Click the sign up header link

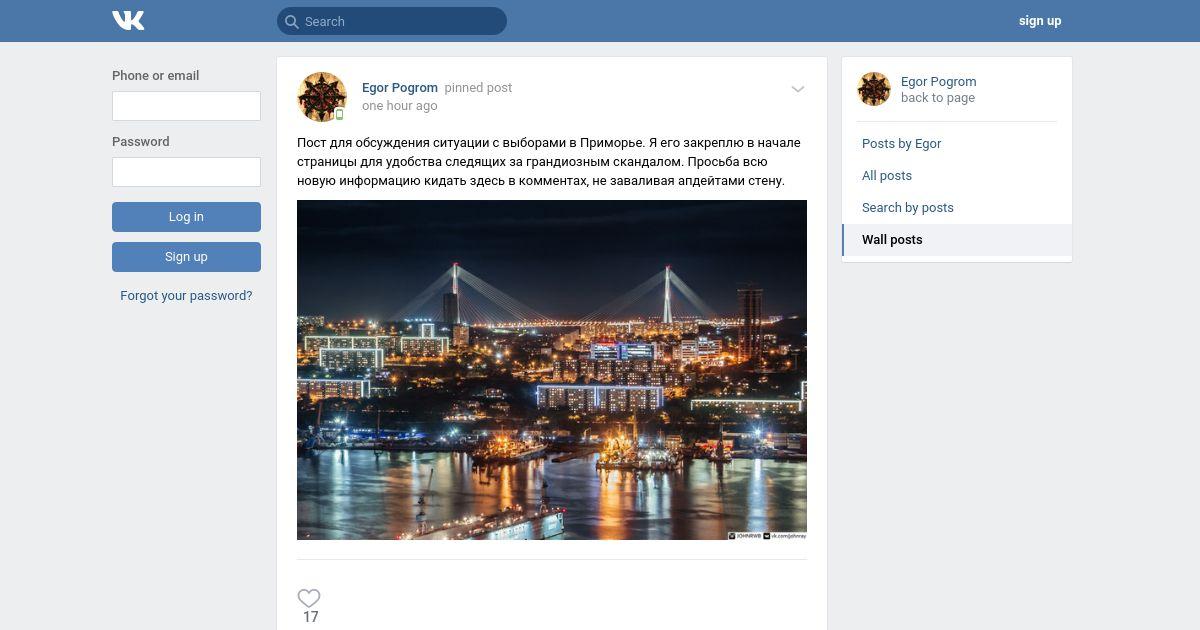[x=1040, y=21]
